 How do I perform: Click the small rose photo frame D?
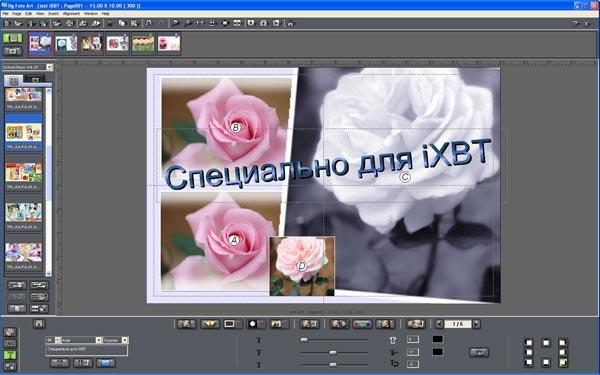302,266
